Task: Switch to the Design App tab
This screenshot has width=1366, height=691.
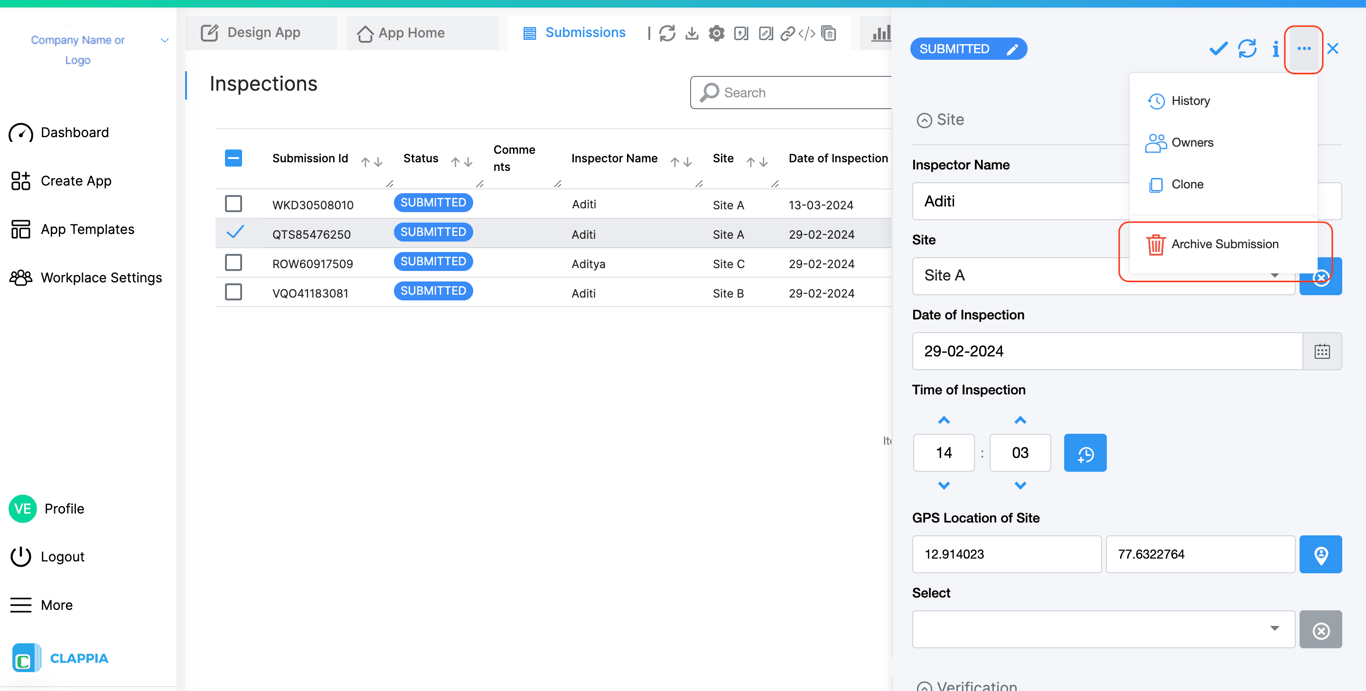Action: [251, 33]
